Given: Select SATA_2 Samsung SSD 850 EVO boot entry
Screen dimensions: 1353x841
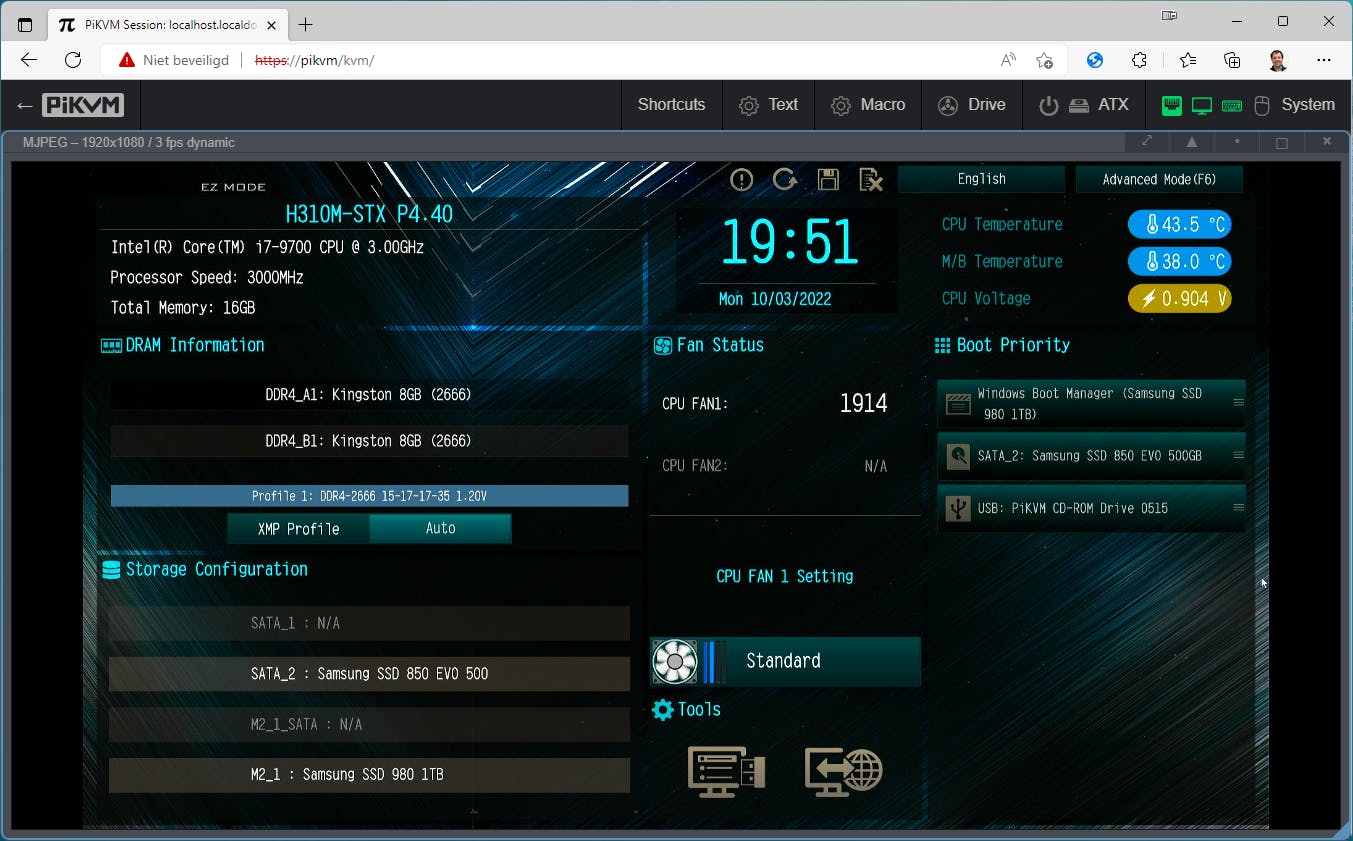Looking at the screenshot, I should click(x=1091, y=456).
